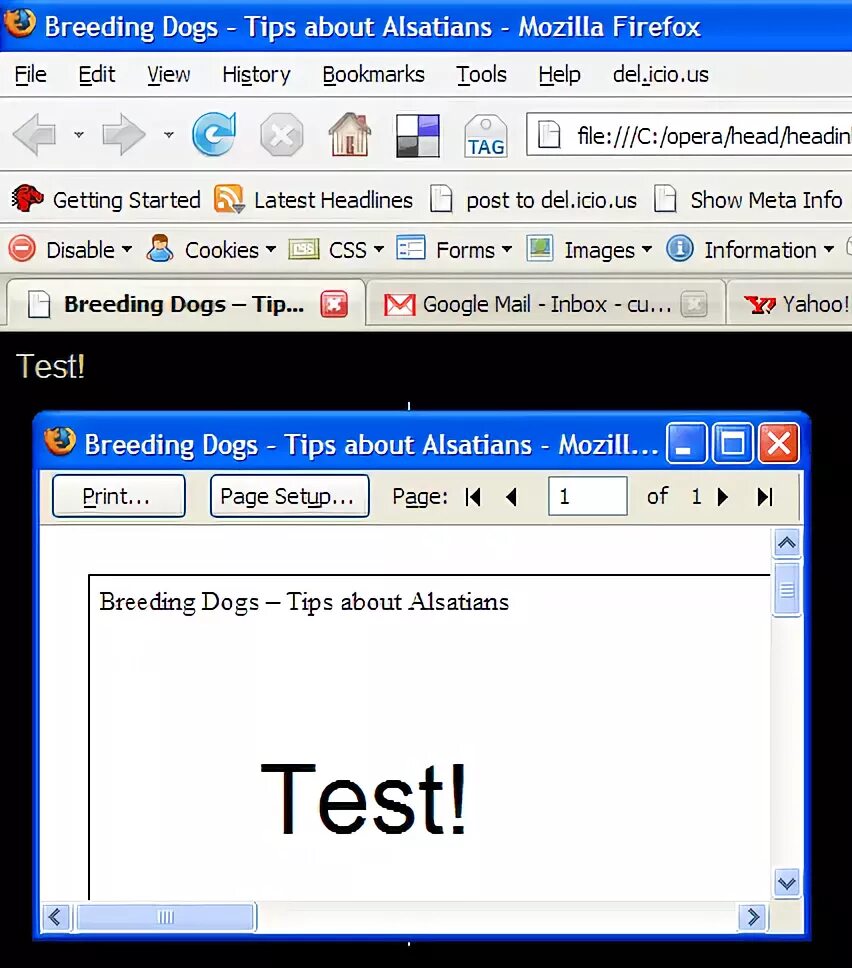Click the preview vertical scroll up arrow
This screenshot has height=968, width=852.
click(787, 543)
